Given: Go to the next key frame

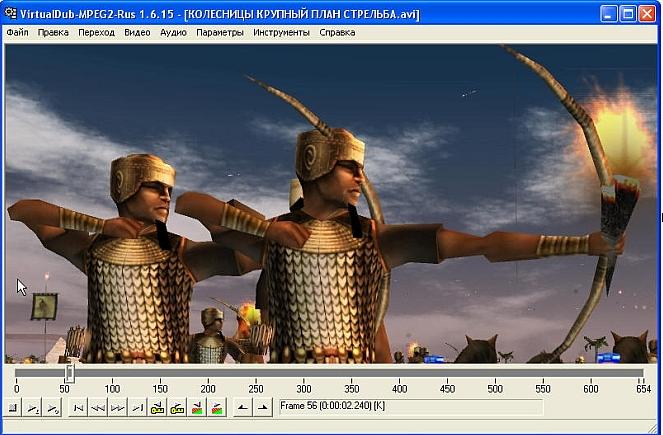Looking at the screenshot, I should coord(177,408).
